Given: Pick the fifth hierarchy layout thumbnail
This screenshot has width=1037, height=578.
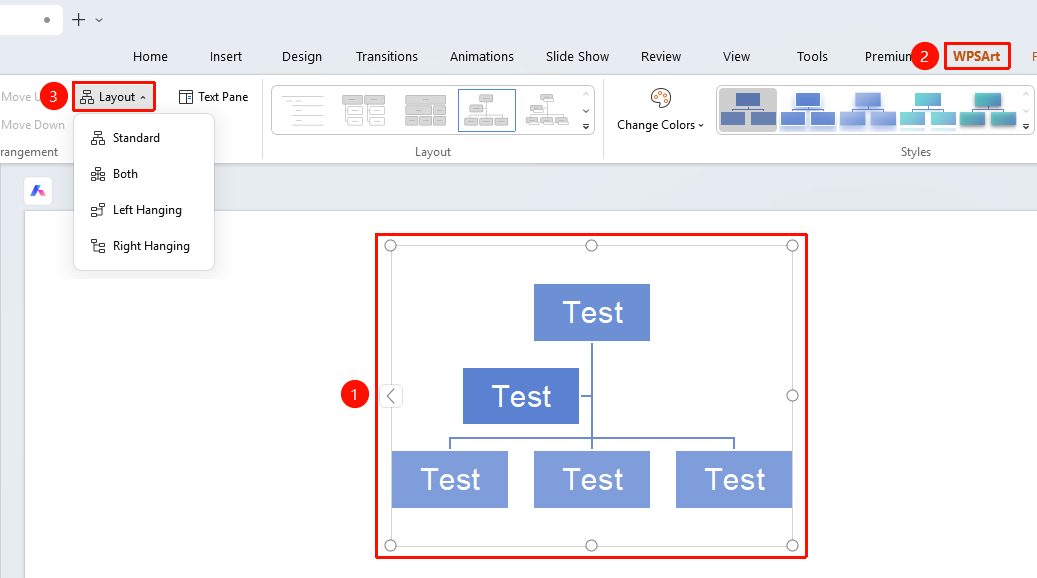Looking at the screenshot, I should [x=547, y=110].
